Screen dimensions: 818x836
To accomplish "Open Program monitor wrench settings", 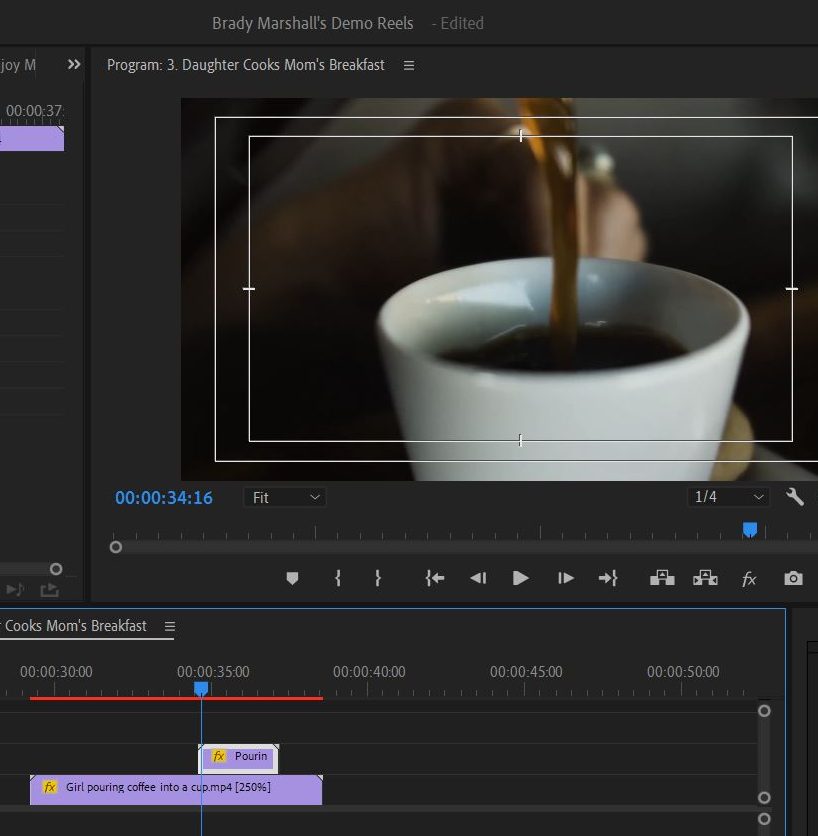I will click(795, 497).
